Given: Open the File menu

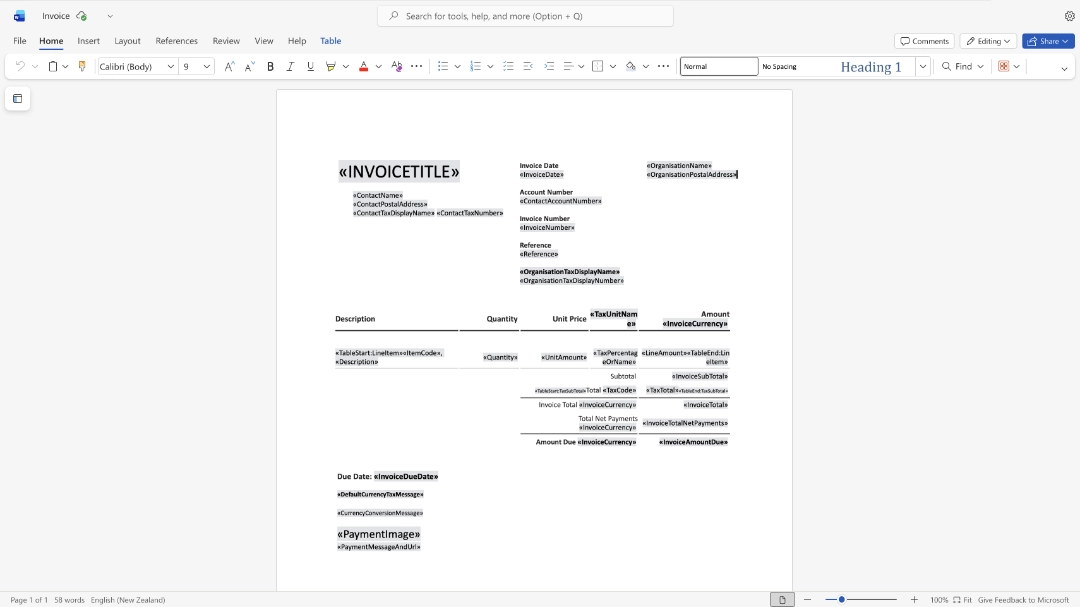Looking at the screenshot, I should coord(19,41).
